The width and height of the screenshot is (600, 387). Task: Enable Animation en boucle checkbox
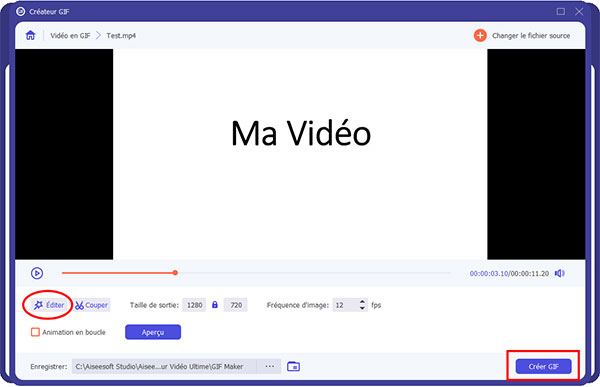point(35,332)
